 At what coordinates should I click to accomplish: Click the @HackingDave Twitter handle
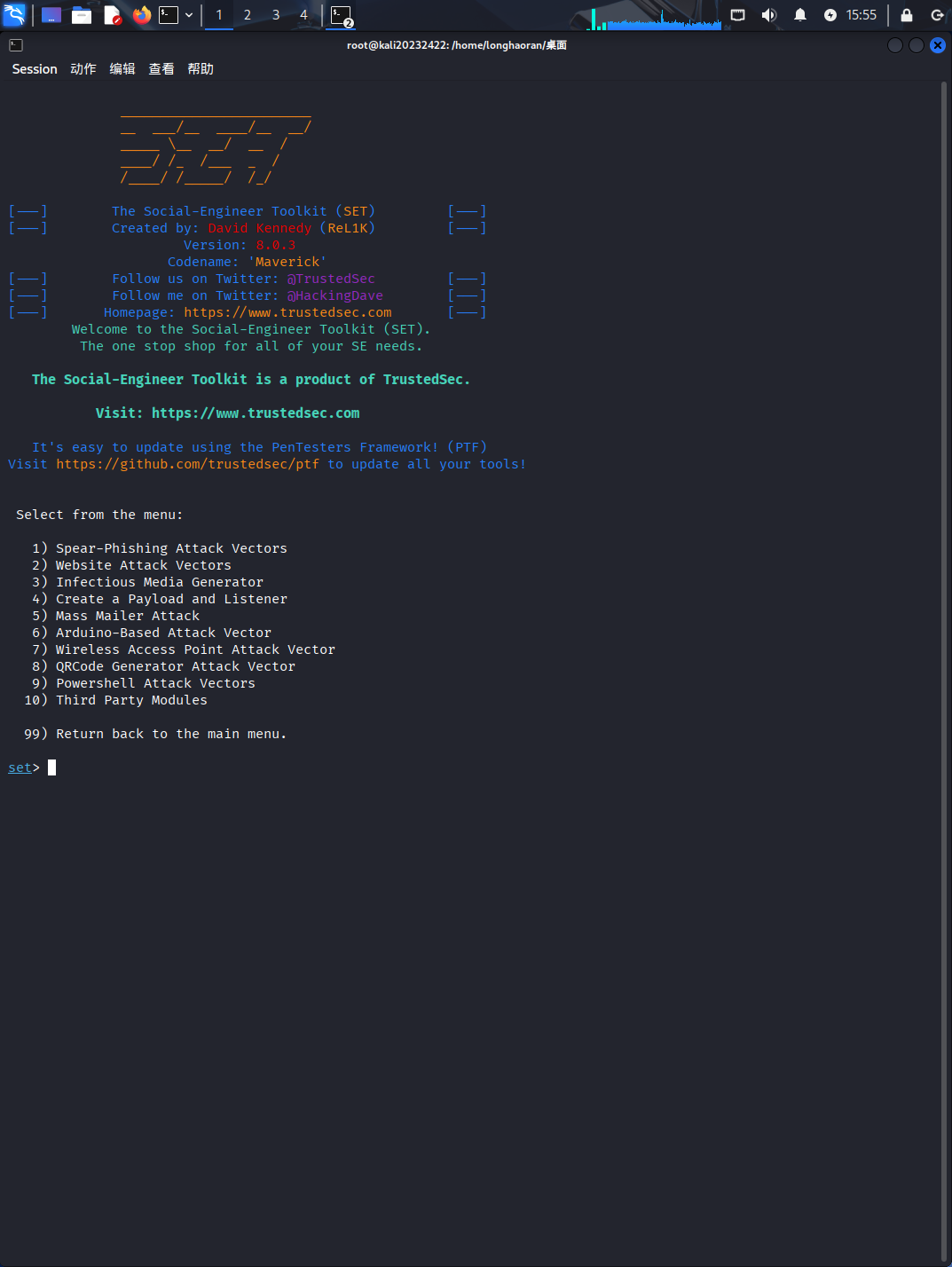[335, 295]
